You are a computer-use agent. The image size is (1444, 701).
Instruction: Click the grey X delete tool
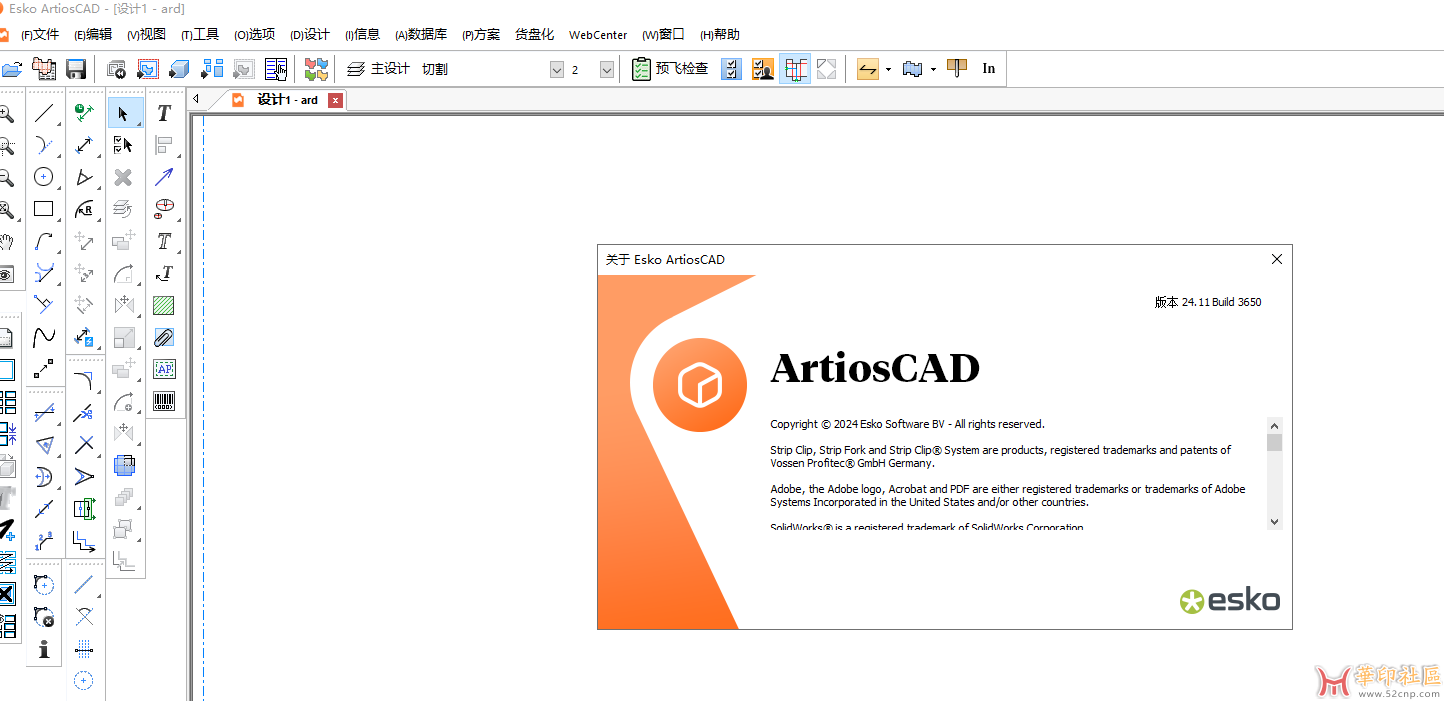[x=123, y=177]
